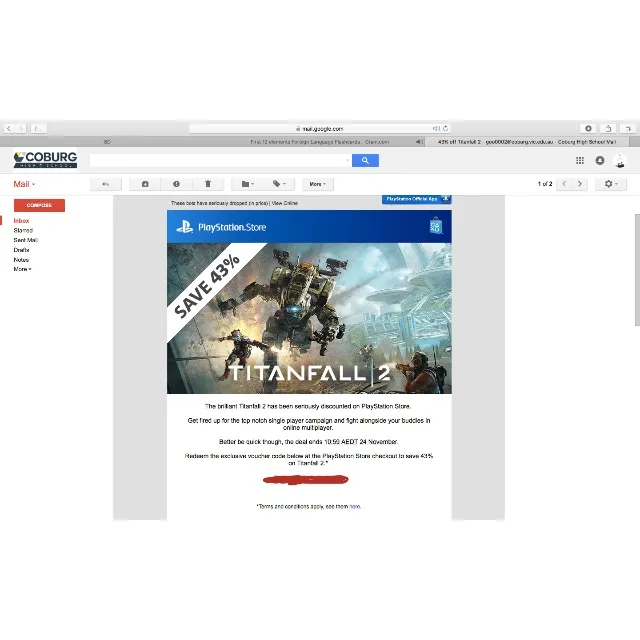Click the red Compose button
Viewport: 640px width, 640px height.
39,205
